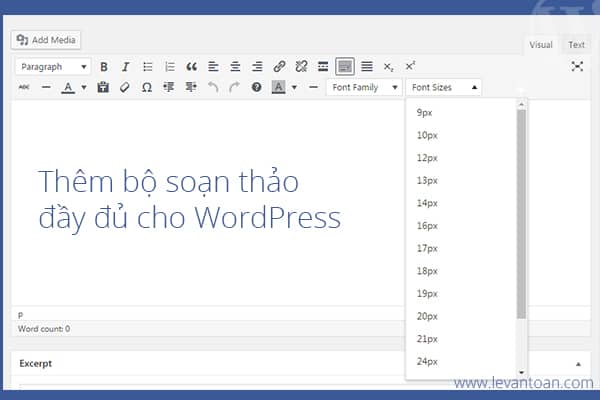Insert special character with the omega icon
This screenshot has height=400, width=600.
[x=147, y=87]
